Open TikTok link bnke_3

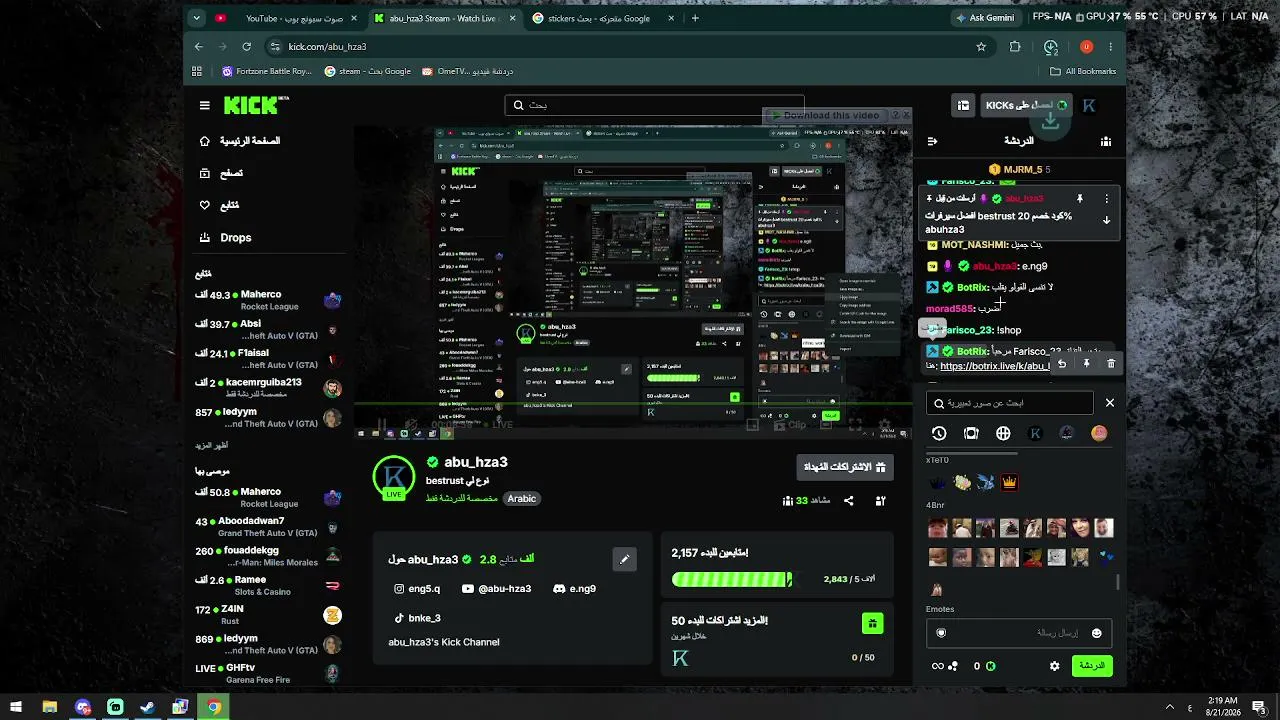tap(417, 618)
